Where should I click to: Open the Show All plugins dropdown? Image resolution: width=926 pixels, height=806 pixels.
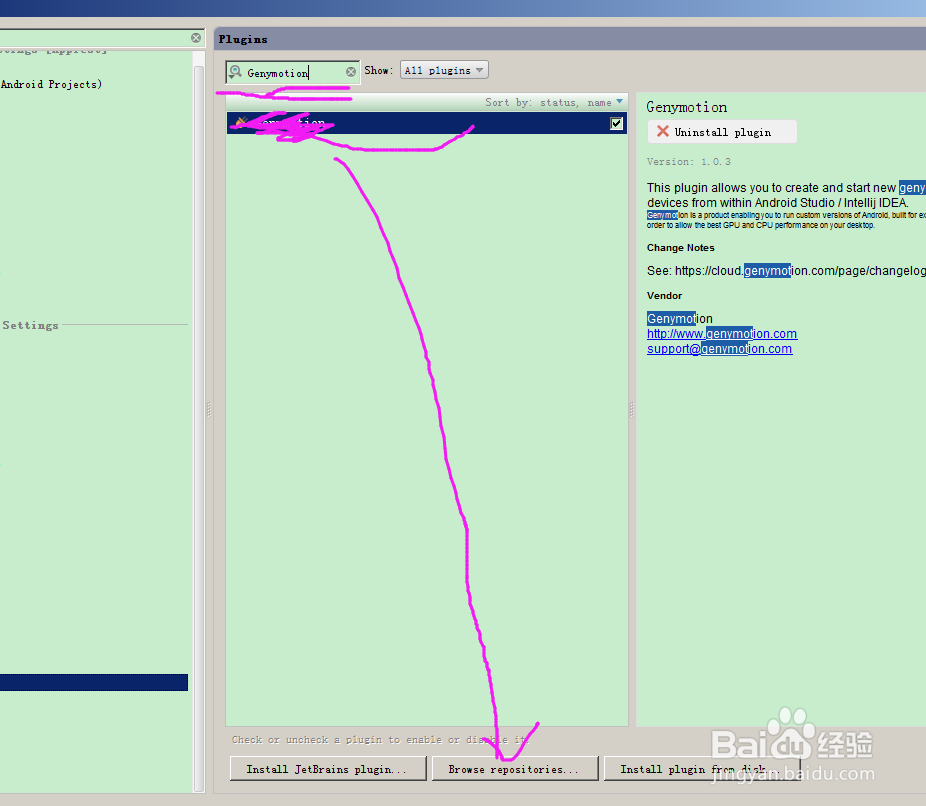[x=444, y=70]
